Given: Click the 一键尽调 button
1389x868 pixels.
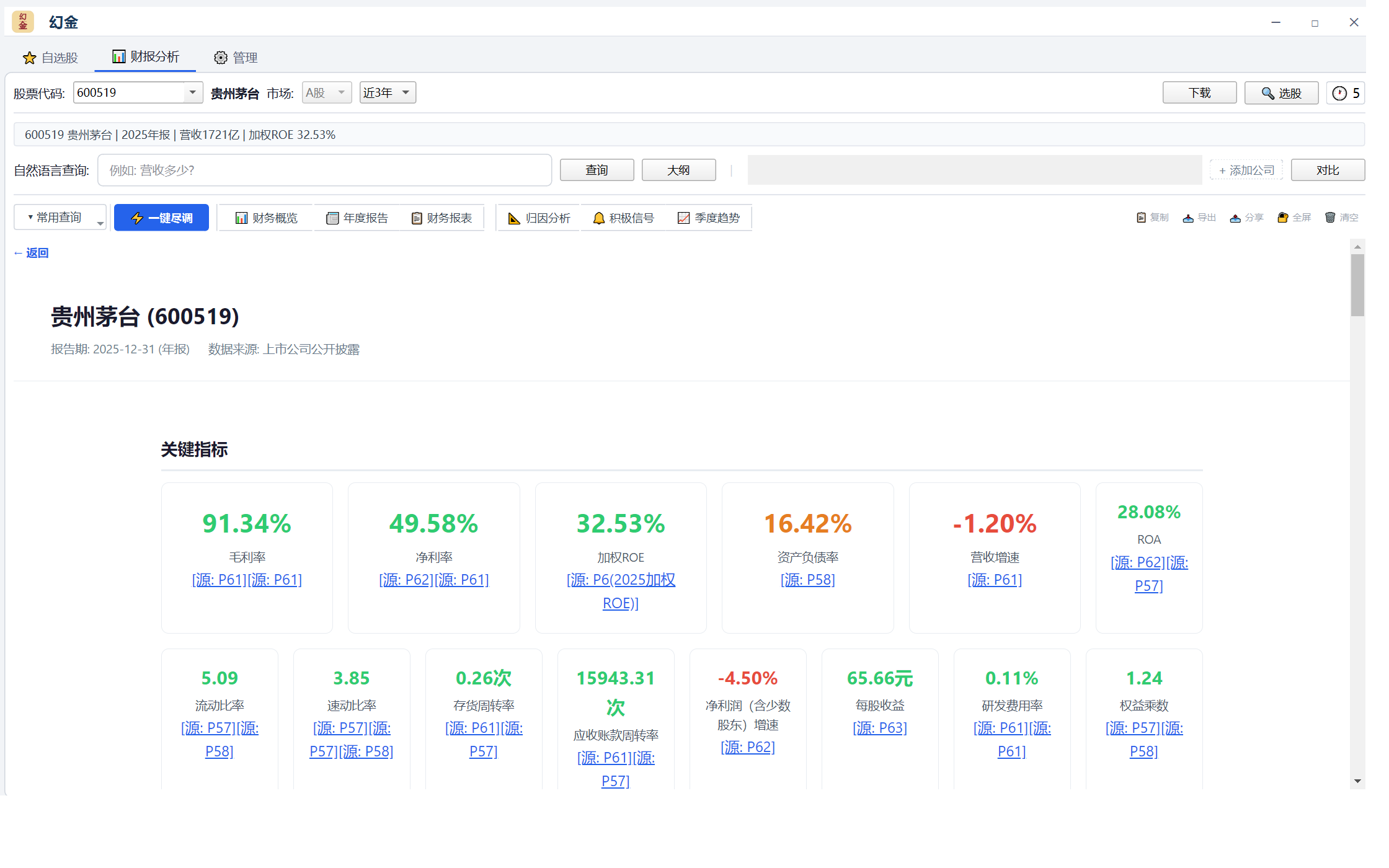Looking at the screenshot, I should tap(161, 218).
